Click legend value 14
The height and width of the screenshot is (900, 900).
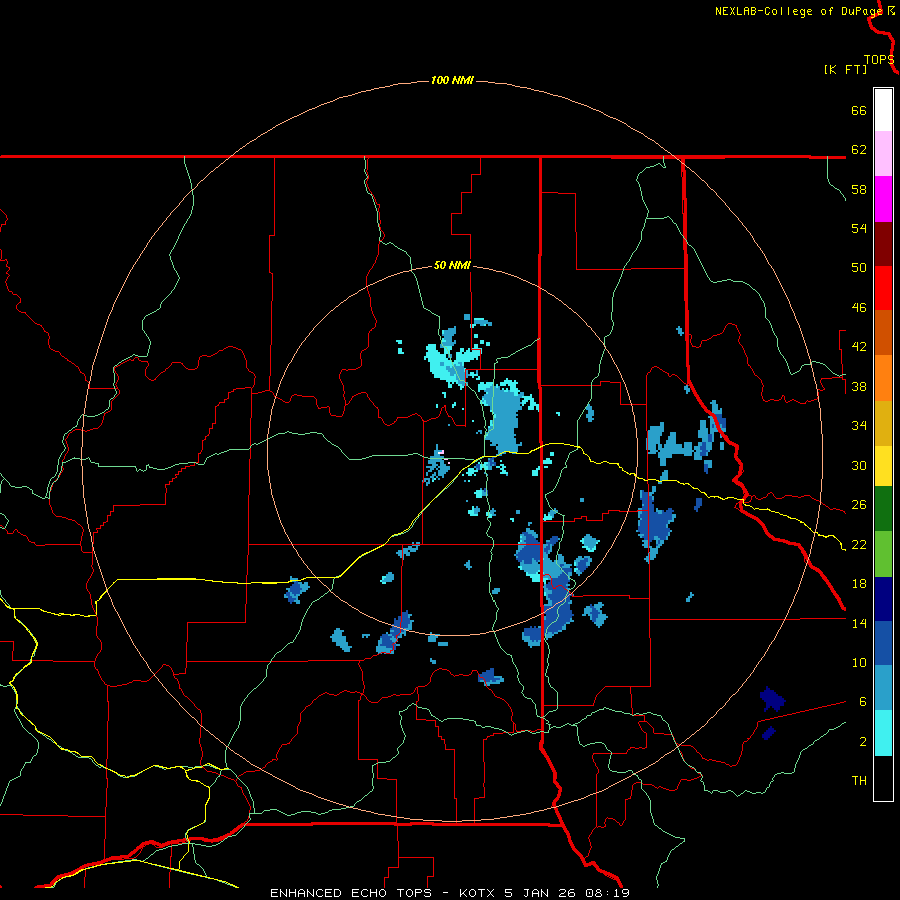point(859,623)
